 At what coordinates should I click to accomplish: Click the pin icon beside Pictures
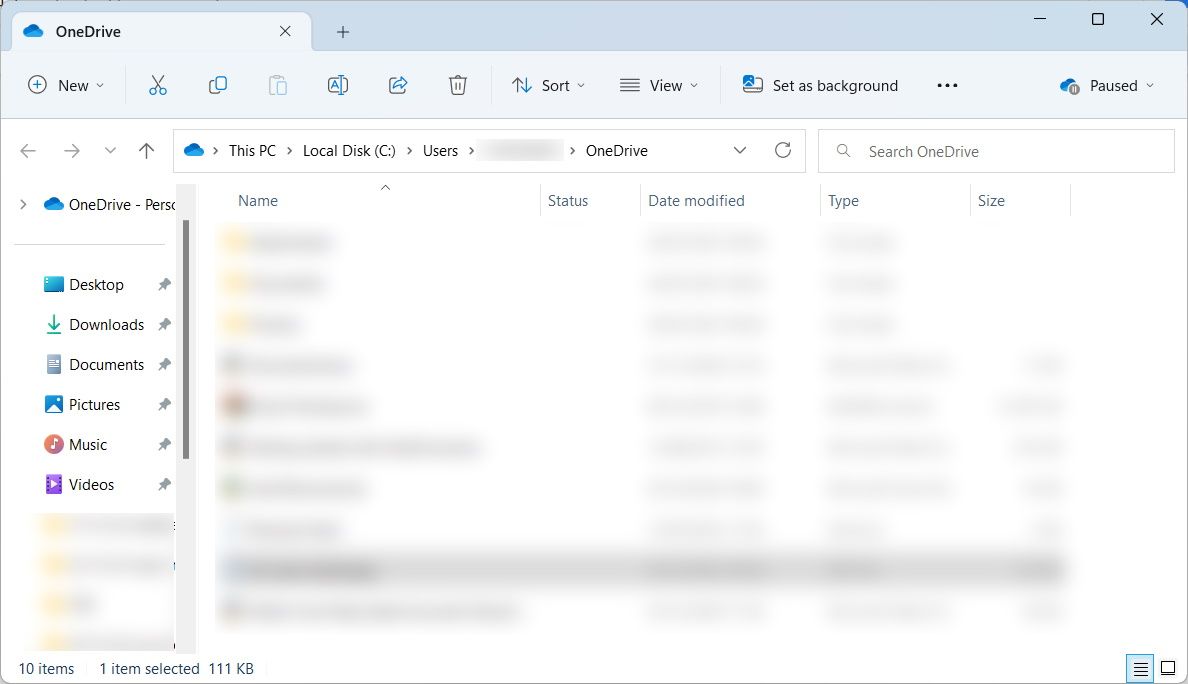click(x=164, y=405)
